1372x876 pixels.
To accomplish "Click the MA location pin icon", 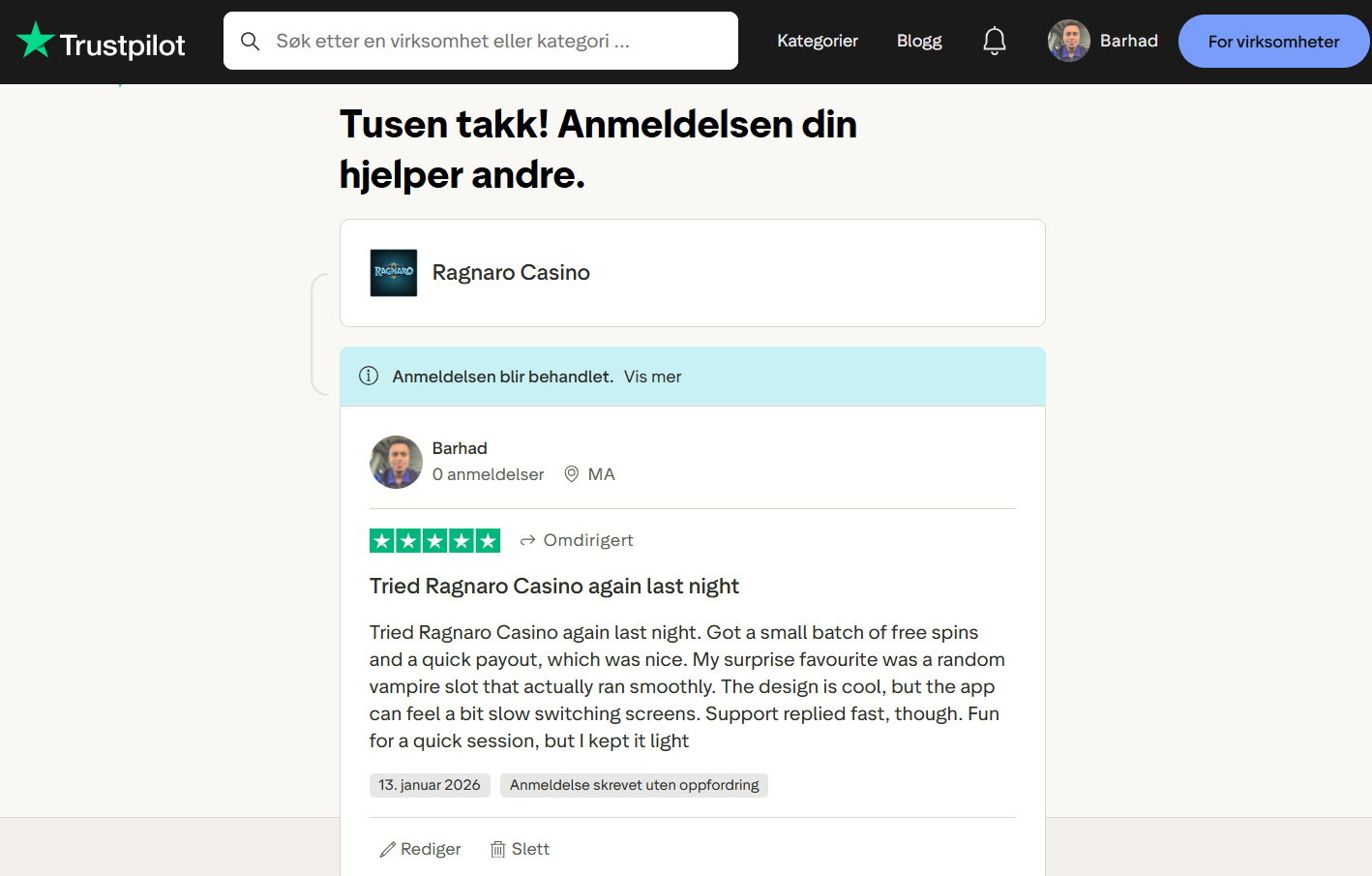I will coord(572,474).
